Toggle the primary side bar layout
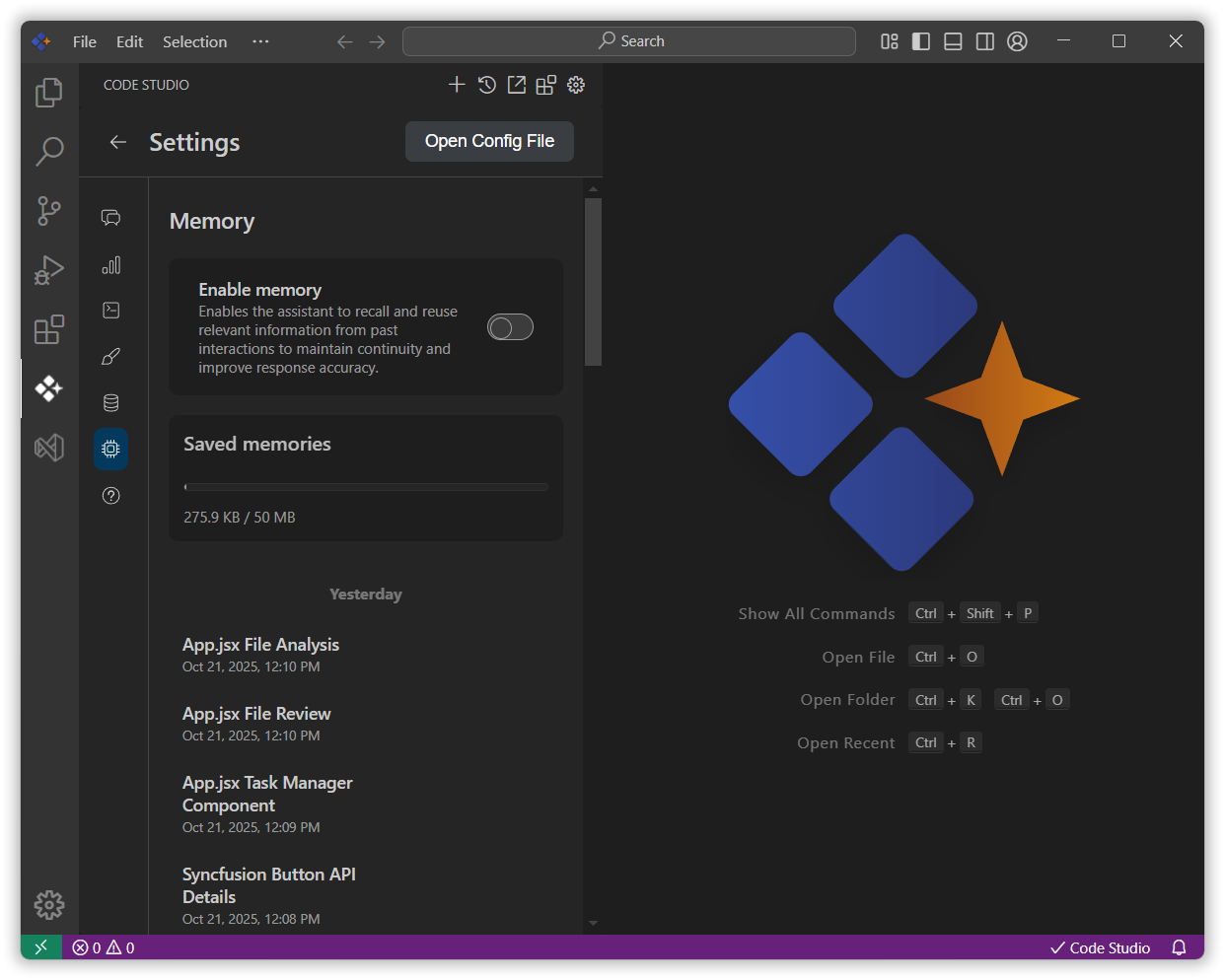Image resolution: width=1225 pixels, height=980 pixels. coord(921,41)
